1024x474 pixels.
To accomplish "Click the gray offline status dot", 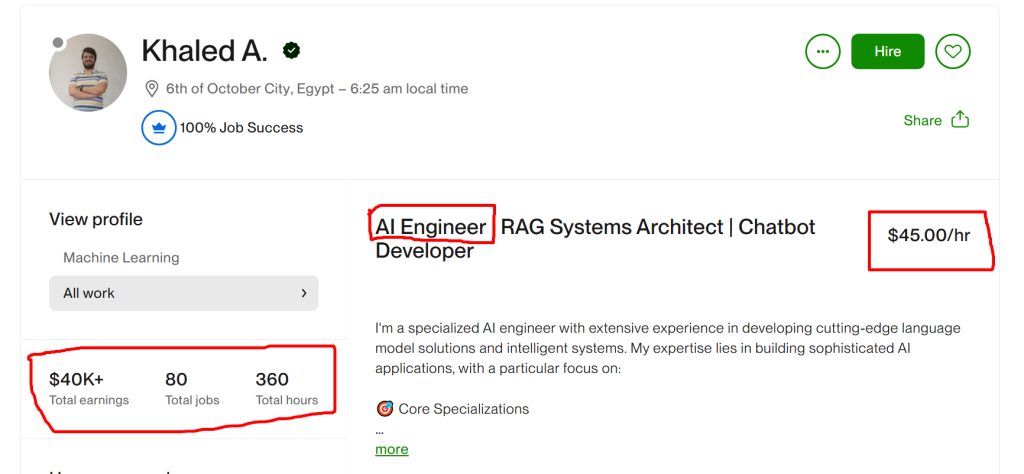I will pyautogui.click(x=58, y=43).
